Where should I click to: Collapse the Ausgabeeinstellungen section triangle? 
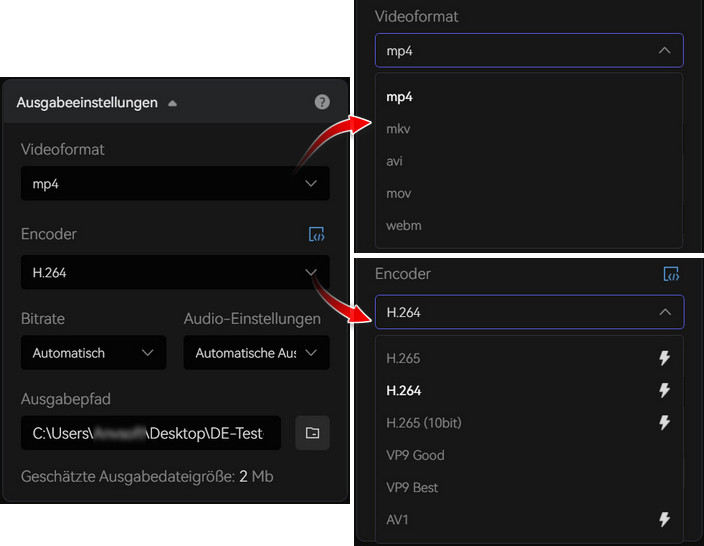pos(172,103)
